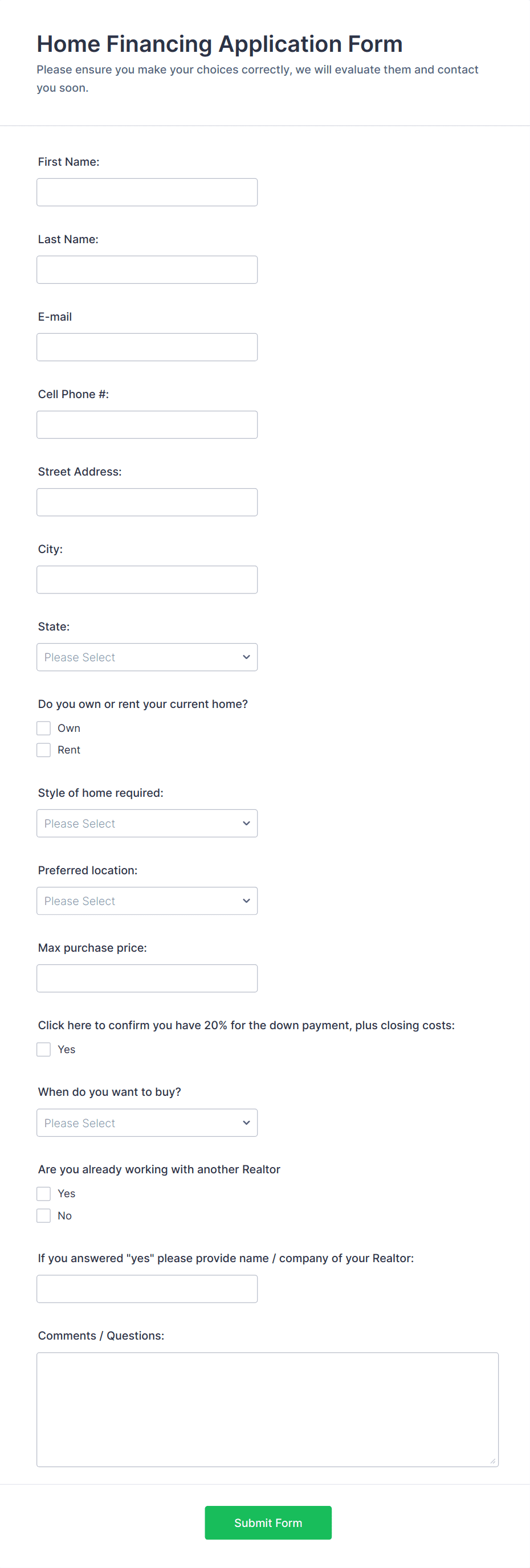530x1568 pixels.
Task: Check the Rent checkbox
Action: [43, 750]
